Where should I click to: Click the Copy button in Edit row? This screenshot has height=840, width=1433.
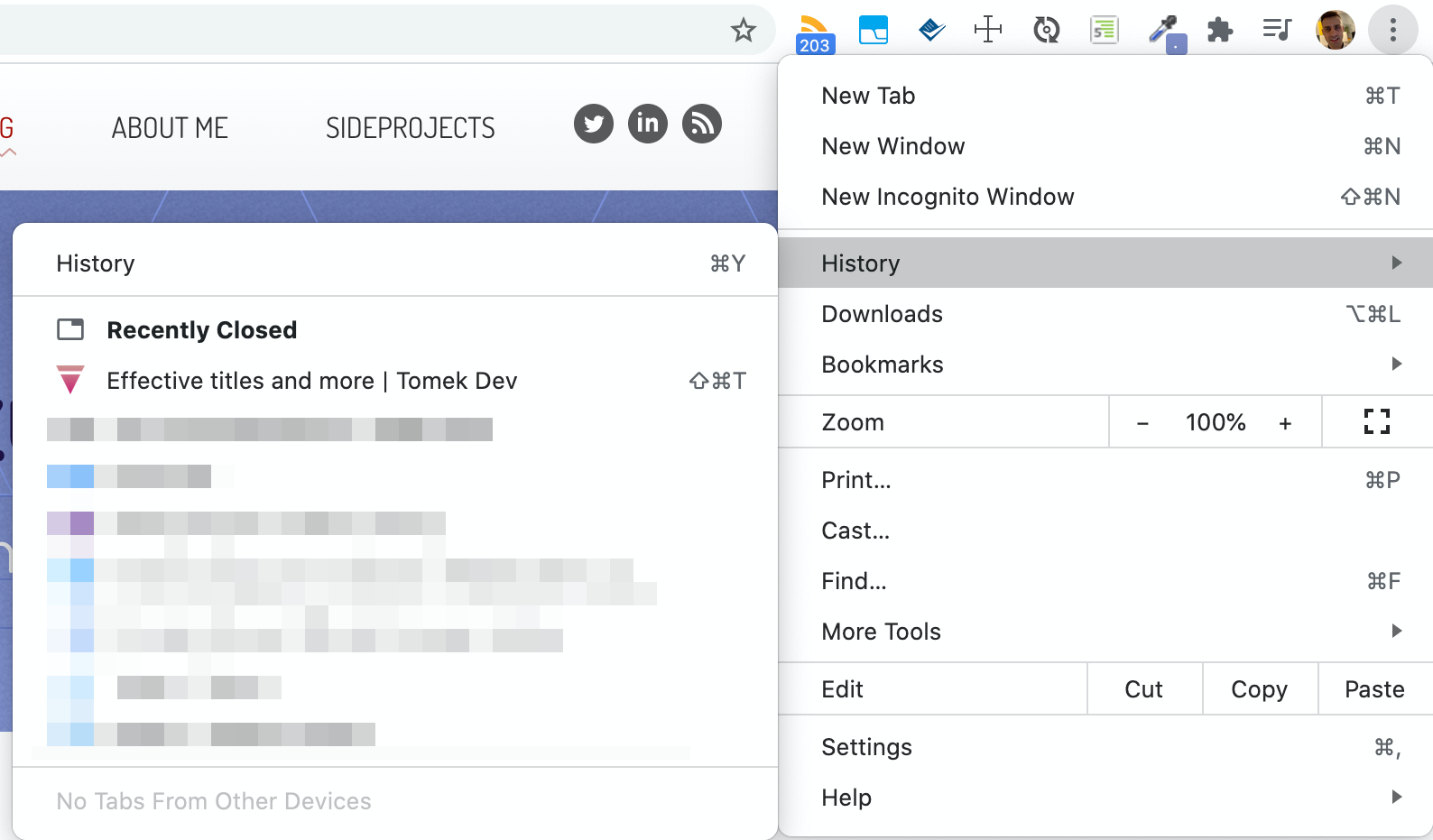(1260, 689)
